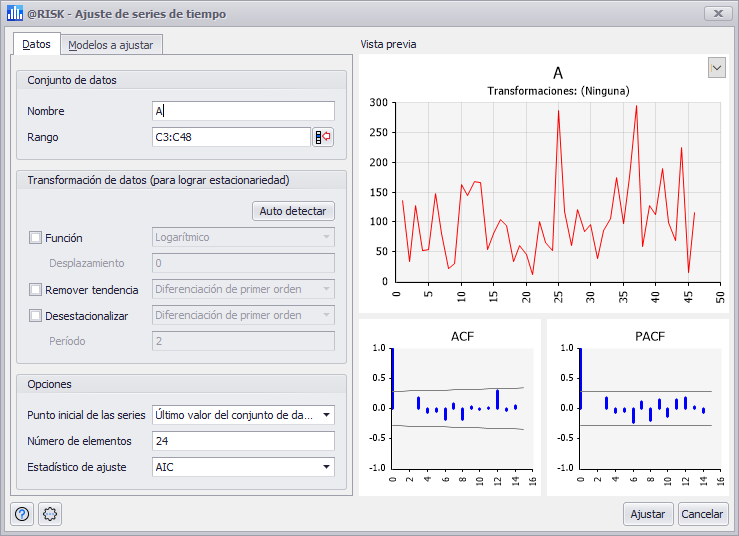Click the Rango field showing C3:C48

pos(230,137)
